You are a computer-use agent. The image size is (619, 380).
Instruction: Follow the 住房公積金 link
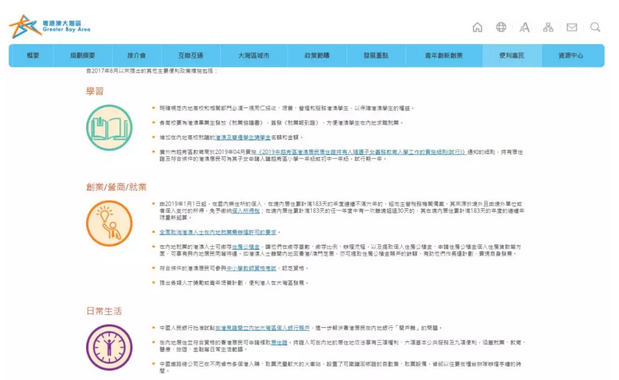(246, 247)
